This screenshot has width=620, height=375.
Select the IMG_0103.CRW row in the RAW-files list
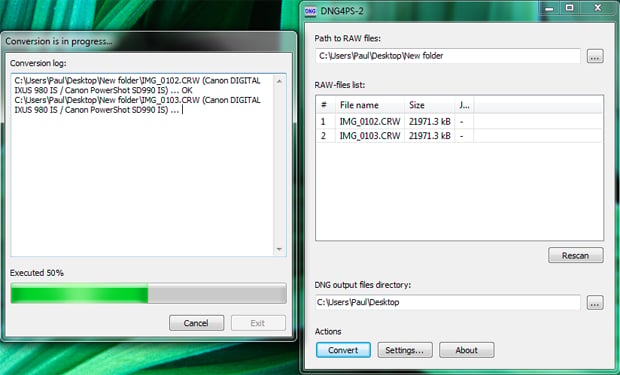[x=459, y=136]
